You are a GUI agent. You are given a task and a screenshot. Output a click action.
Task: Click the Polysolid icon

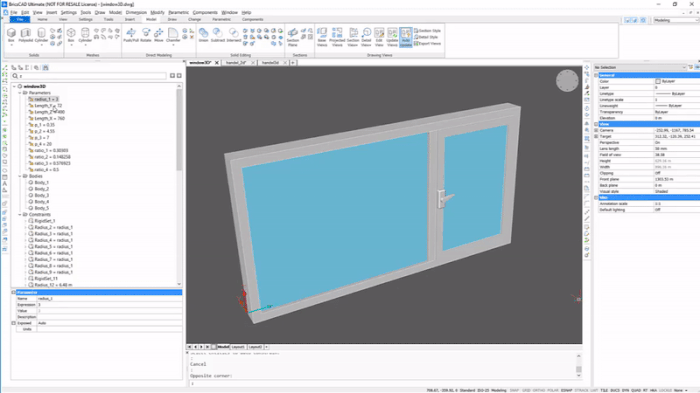point(26,35)
